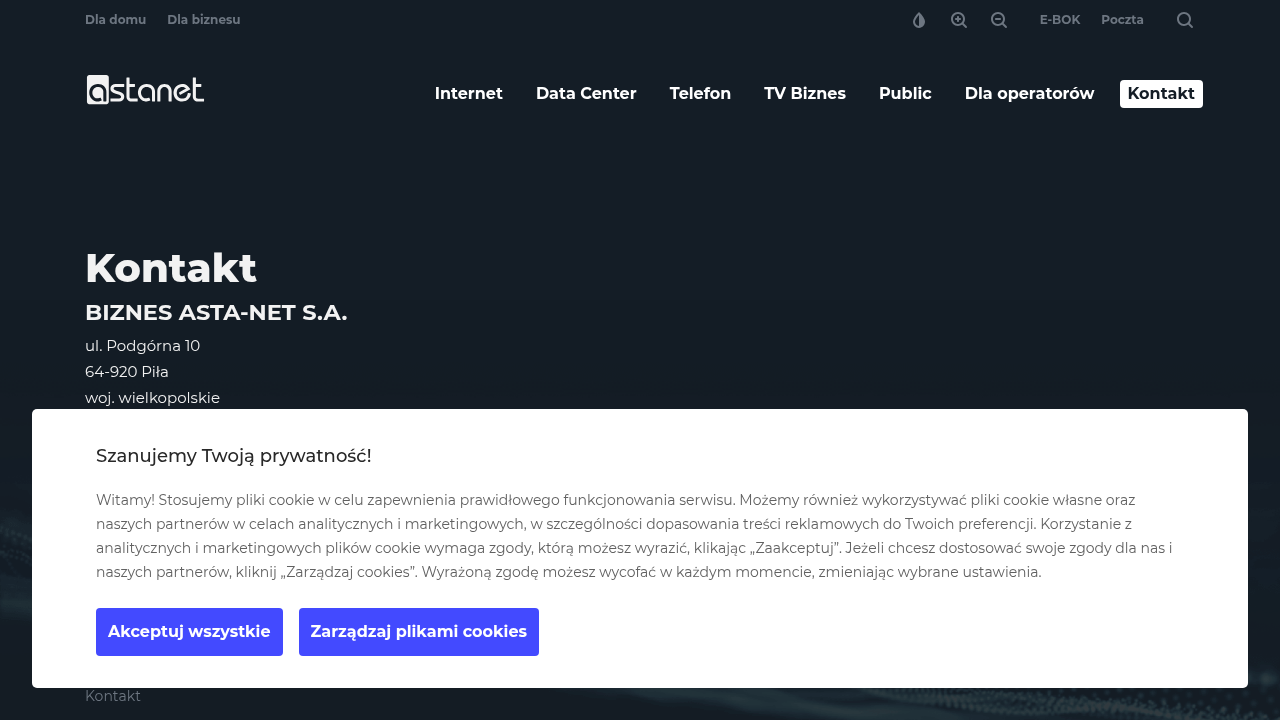This screenshot has height=720, width=1280.
Task: Choose Public in the main menu
Action: coord(905,94)
